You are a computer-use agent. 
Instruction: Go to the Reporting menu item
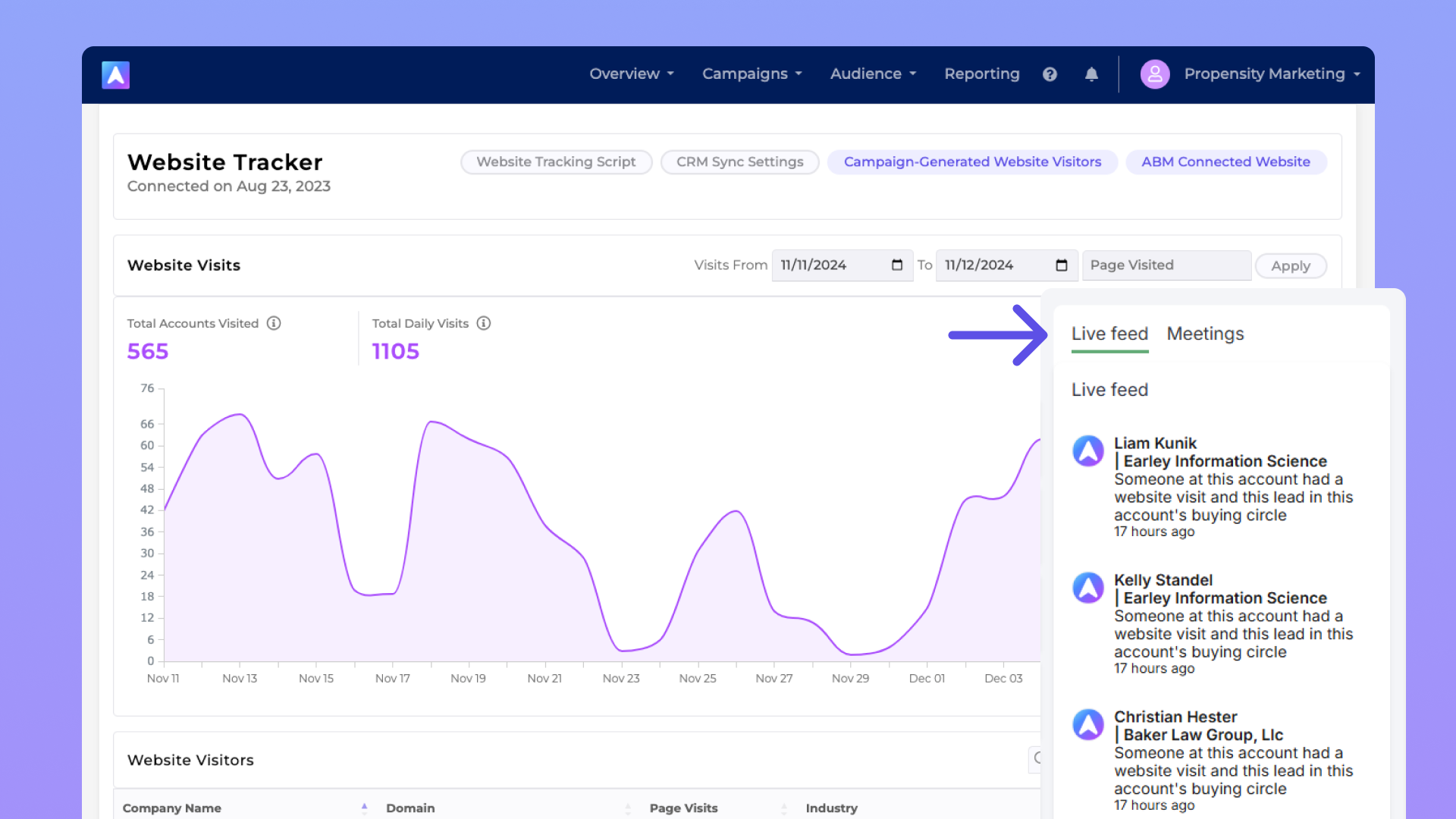981,74
